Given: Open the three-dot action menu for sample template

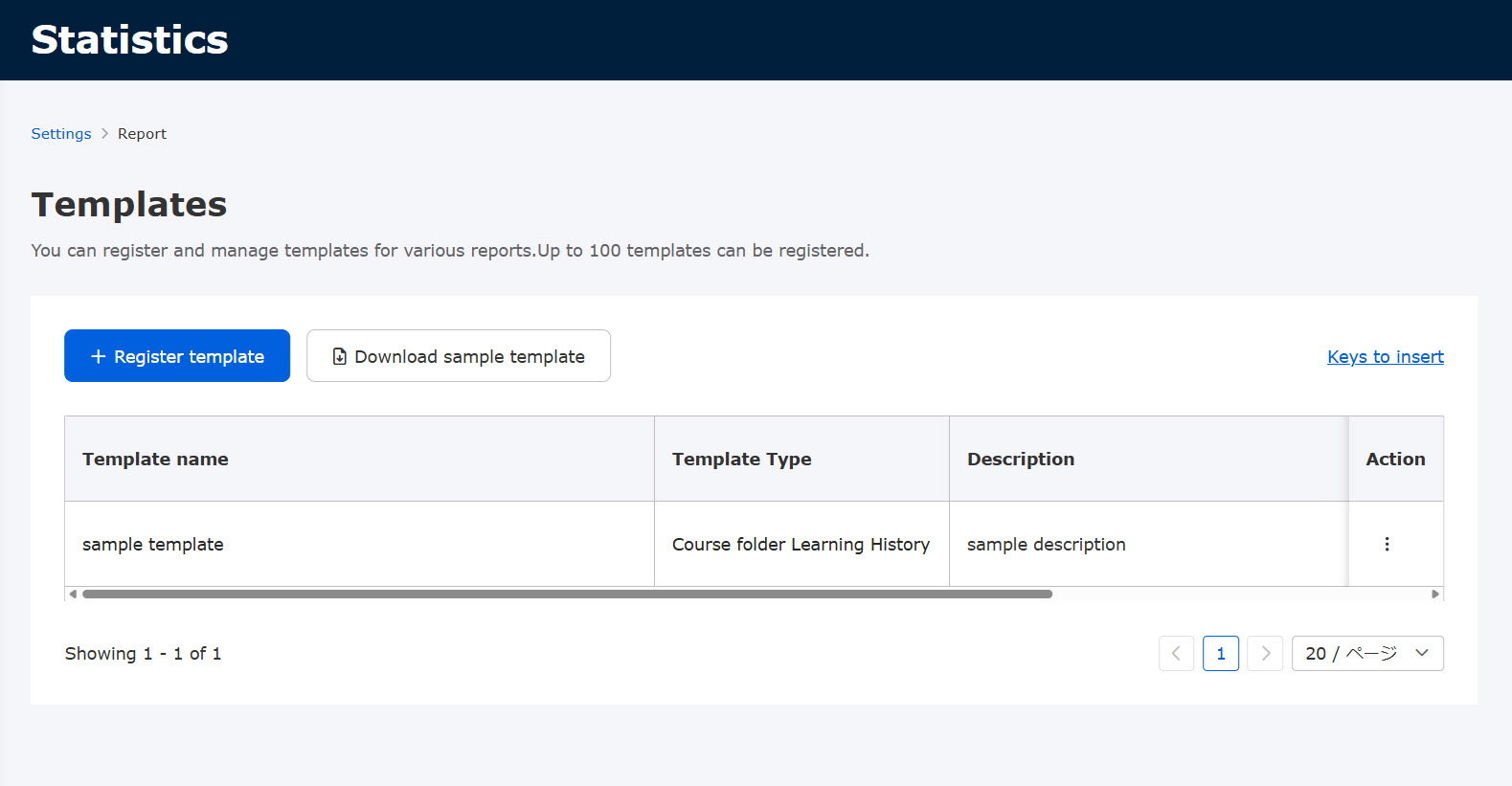Looking at the screenshot, I should coord(1386,544).
